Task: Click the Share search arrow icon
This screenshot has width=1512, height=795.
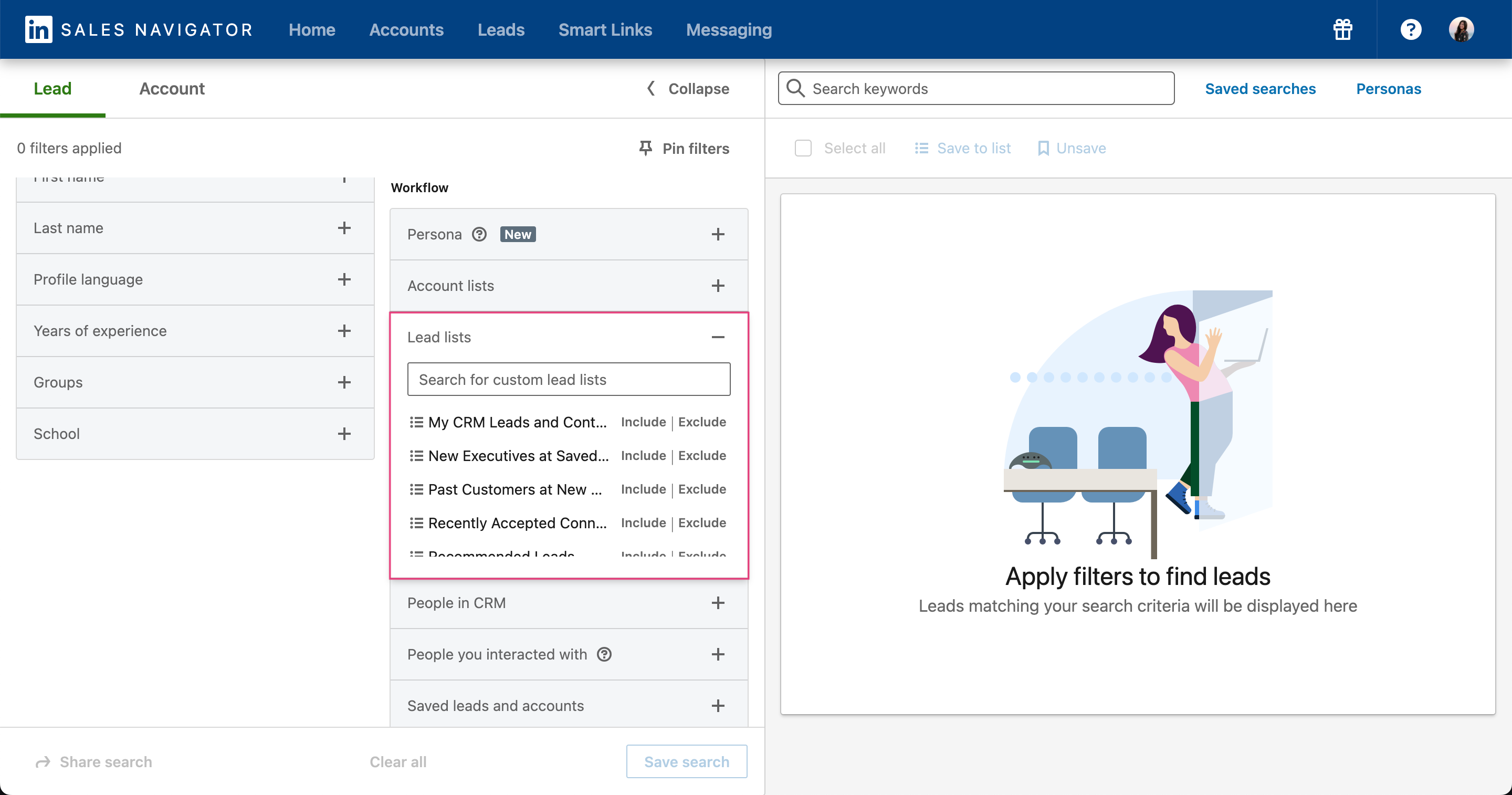Action: pyautogui.click(x=43, y=761)
